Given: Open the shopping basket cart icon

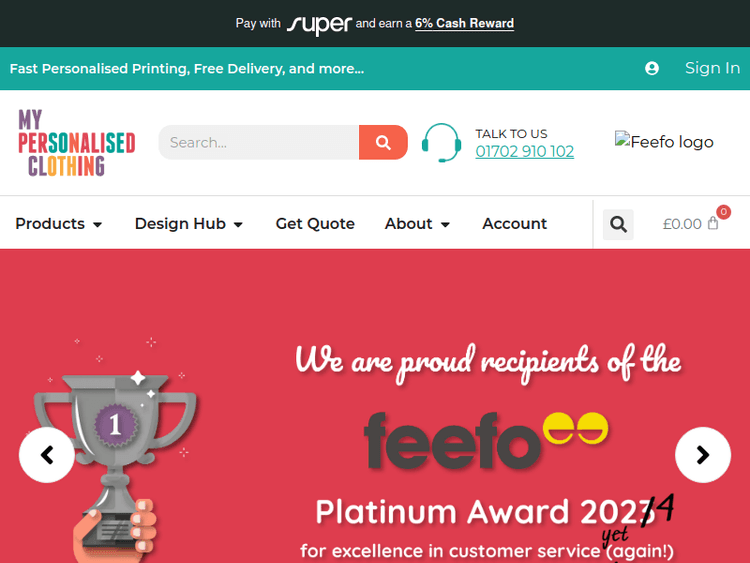Looking at the screenshot, I should click(x=713, y=223).
